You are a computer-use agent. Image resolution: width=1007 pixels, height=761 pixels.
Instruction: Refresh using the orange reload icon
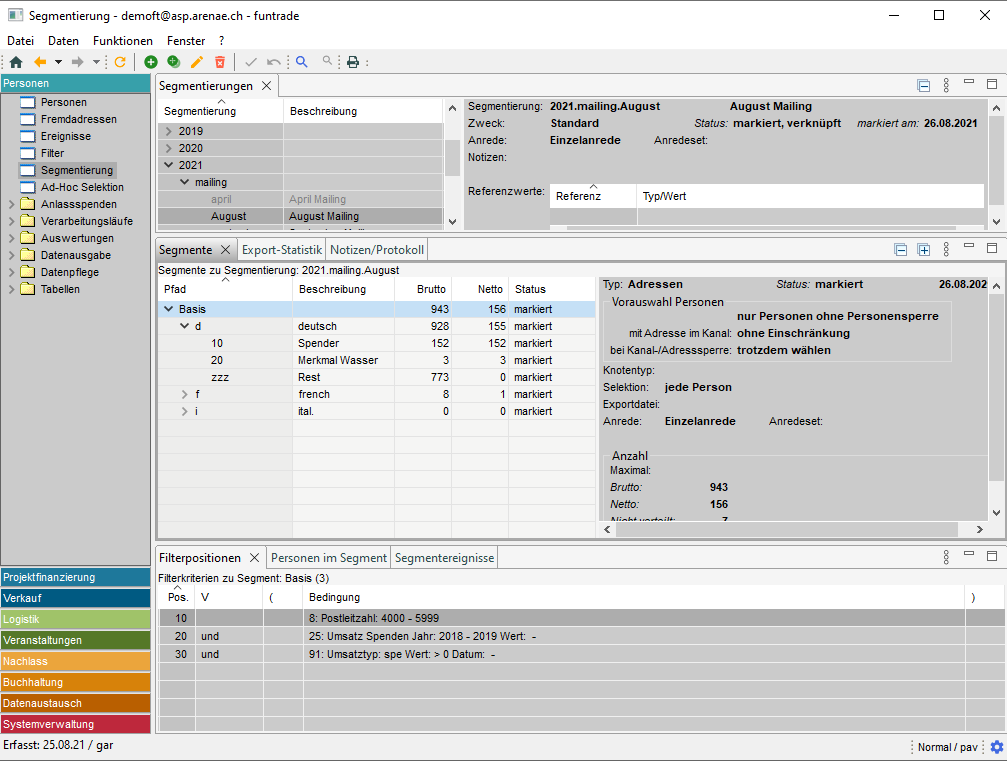click(120, 62)
